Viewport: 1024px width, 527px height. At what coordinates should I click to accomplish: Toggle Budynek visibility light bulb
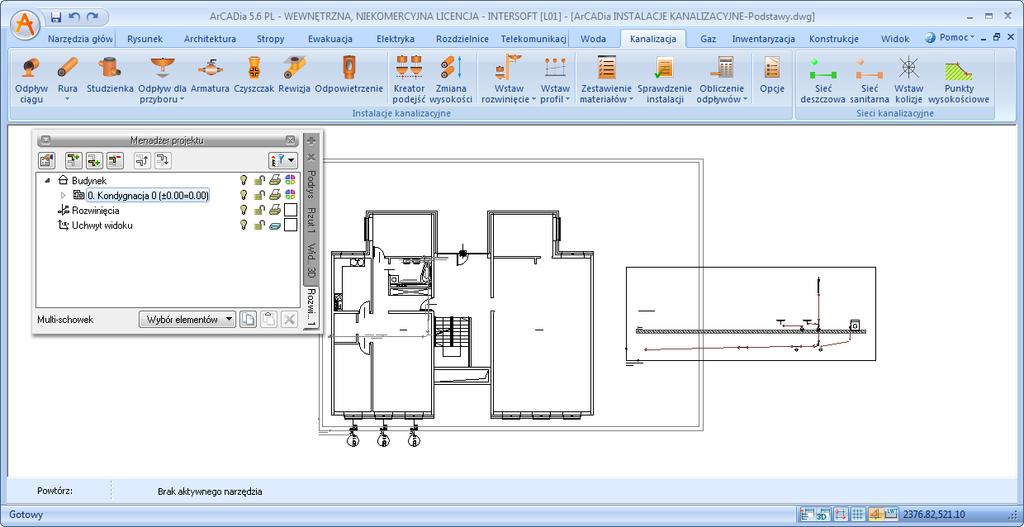244,180
